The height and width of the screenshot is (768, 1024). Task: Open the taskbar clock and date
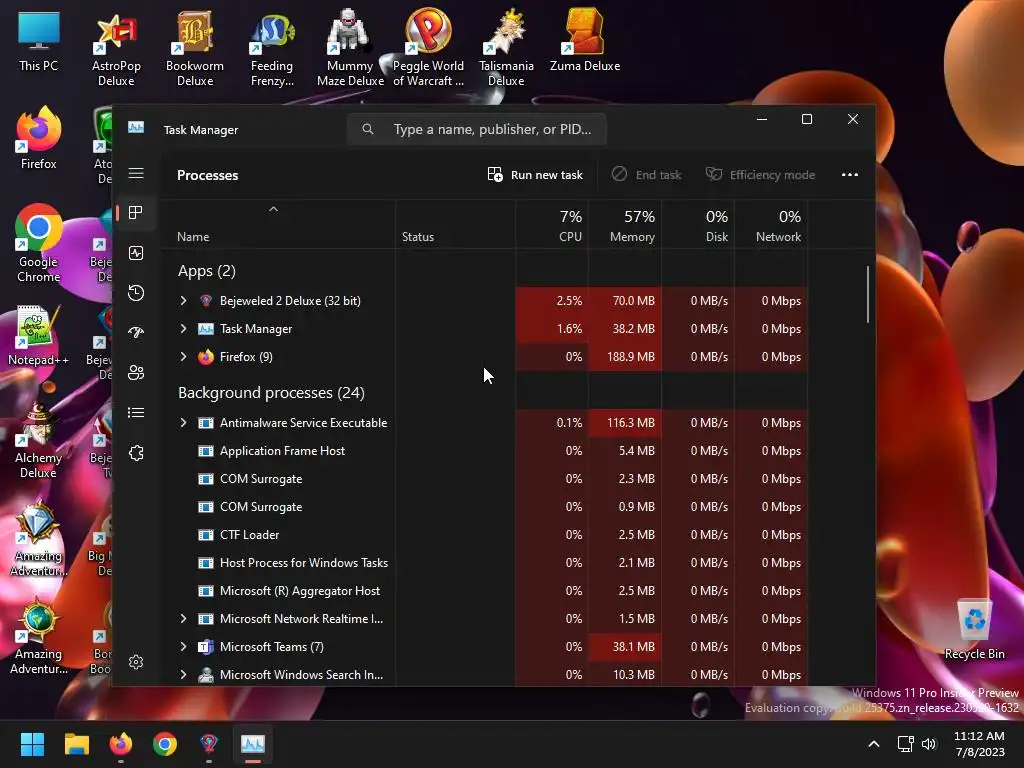point(980,744)
